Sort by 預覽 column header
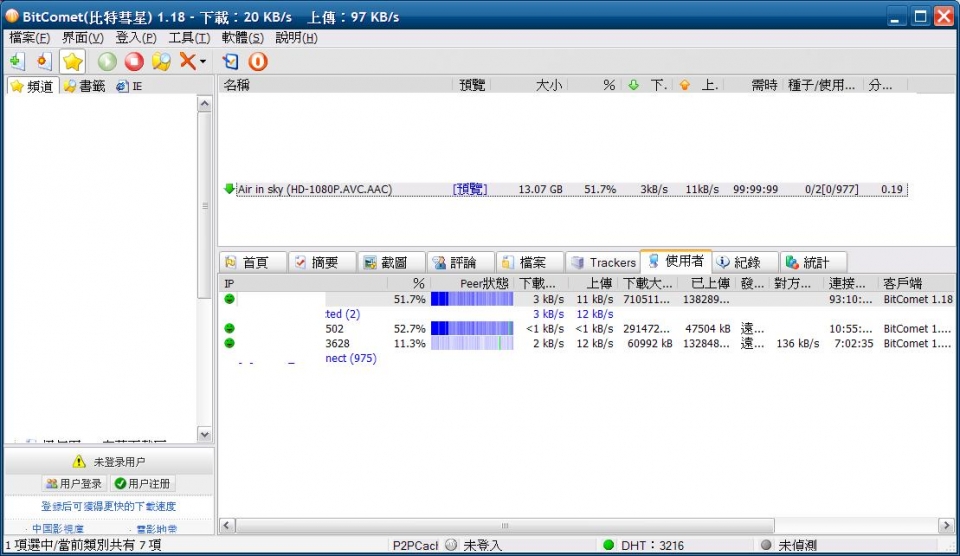960x556 pixels. [472, 85]
